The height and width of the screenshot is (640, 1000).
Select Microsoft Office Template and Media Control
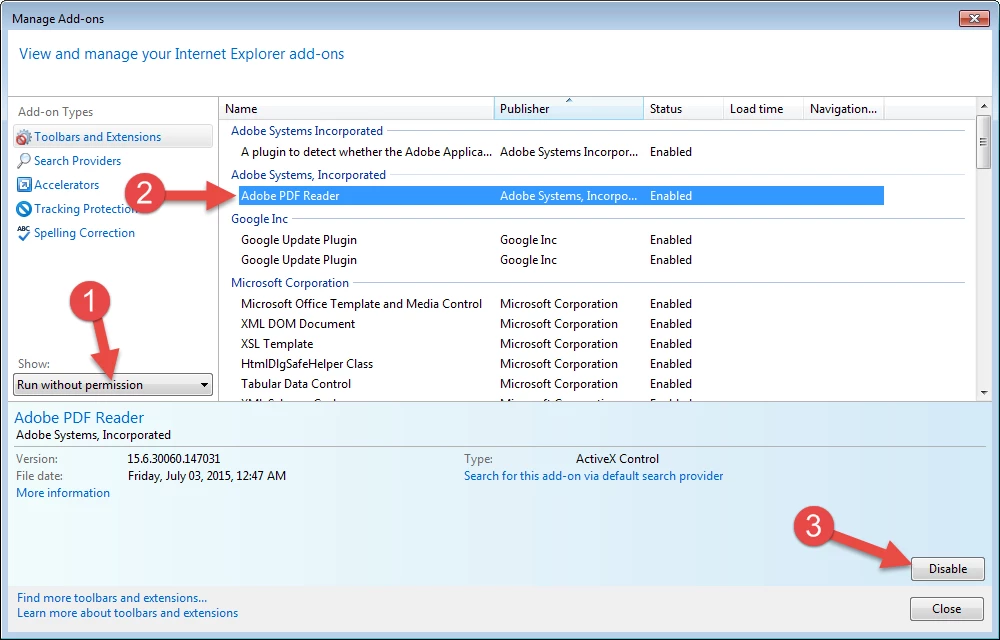[x=561, y=303]
